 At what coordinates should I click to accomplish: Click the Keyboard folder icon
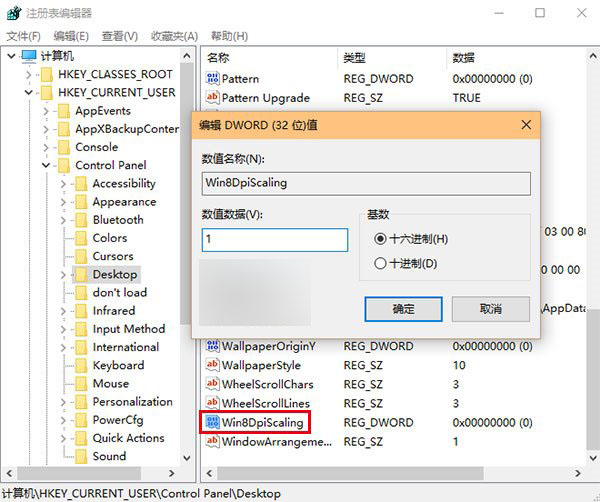click(81, 365)
